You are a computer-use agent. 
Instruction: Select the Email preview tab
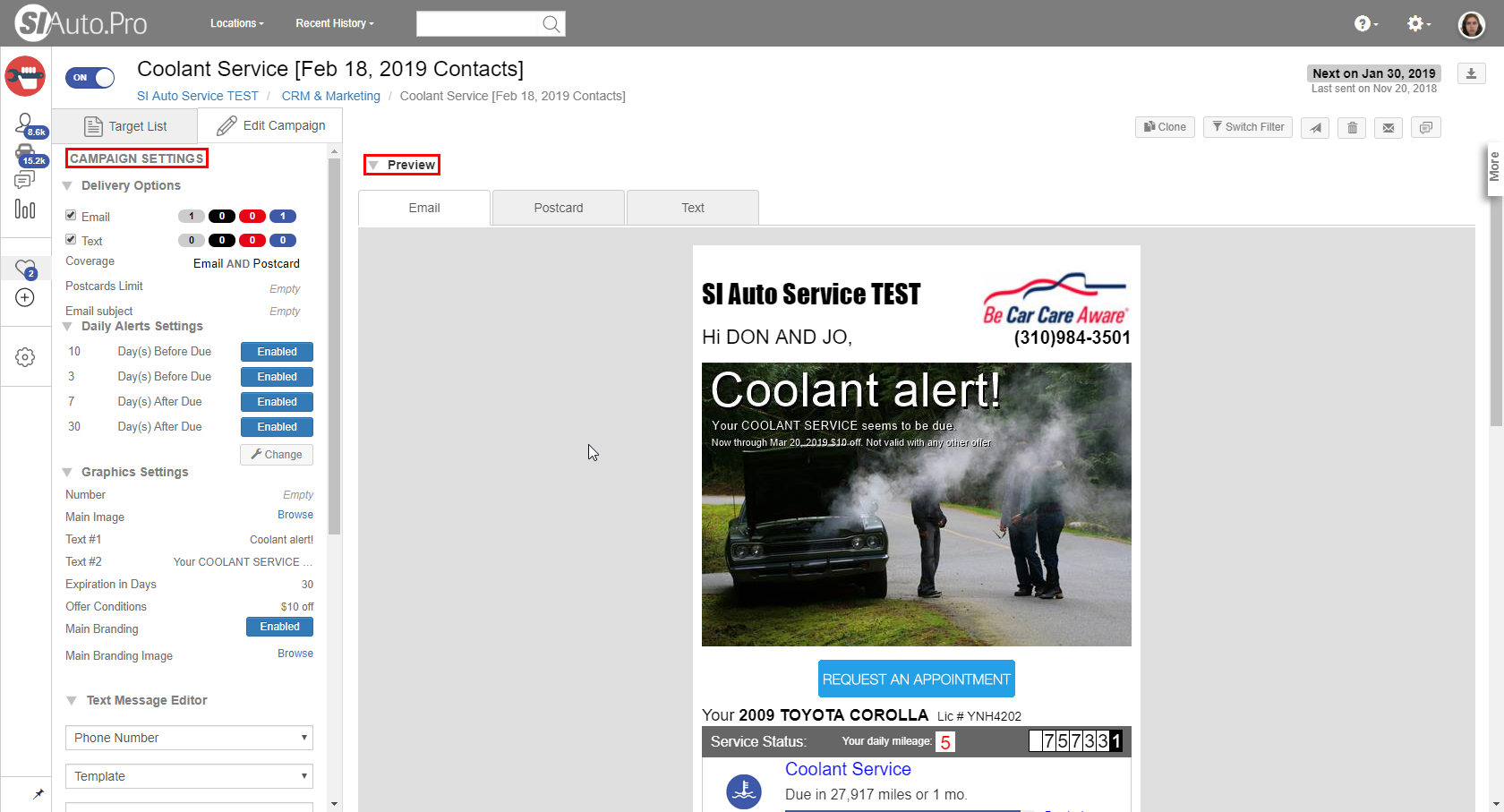click(424, 208)
